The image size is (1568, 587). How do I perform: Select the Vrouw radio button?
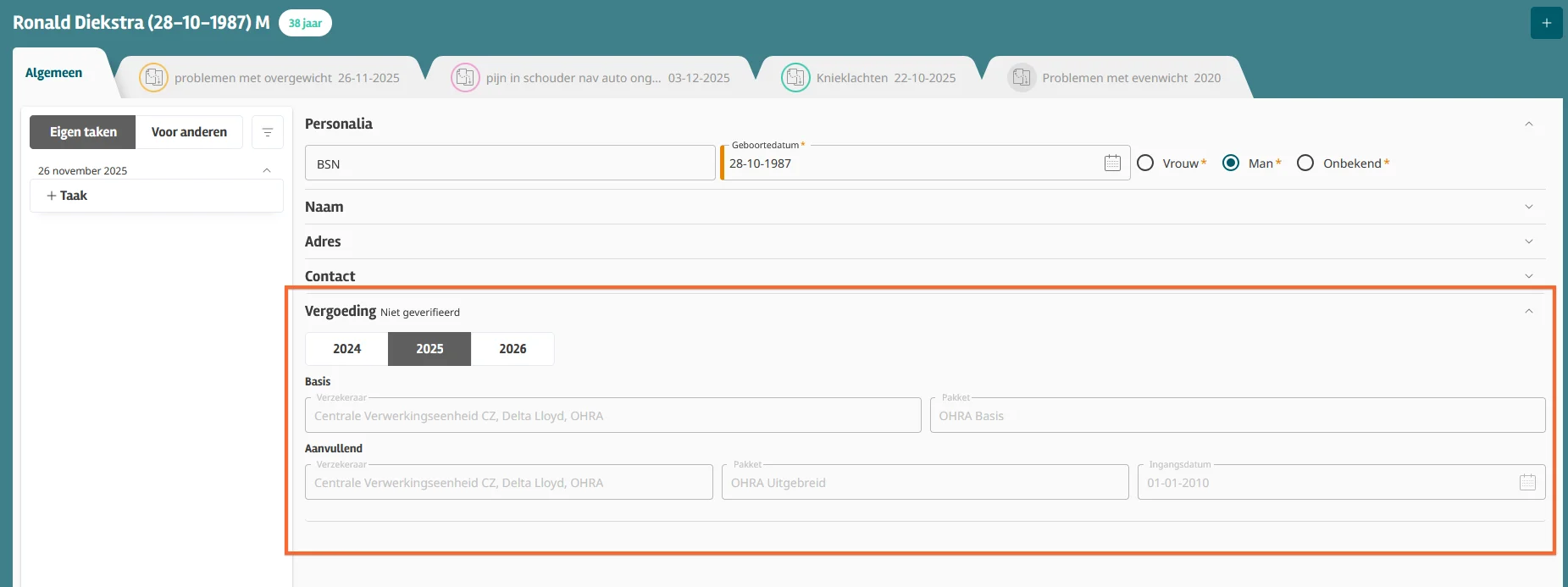coord(1145,163)
